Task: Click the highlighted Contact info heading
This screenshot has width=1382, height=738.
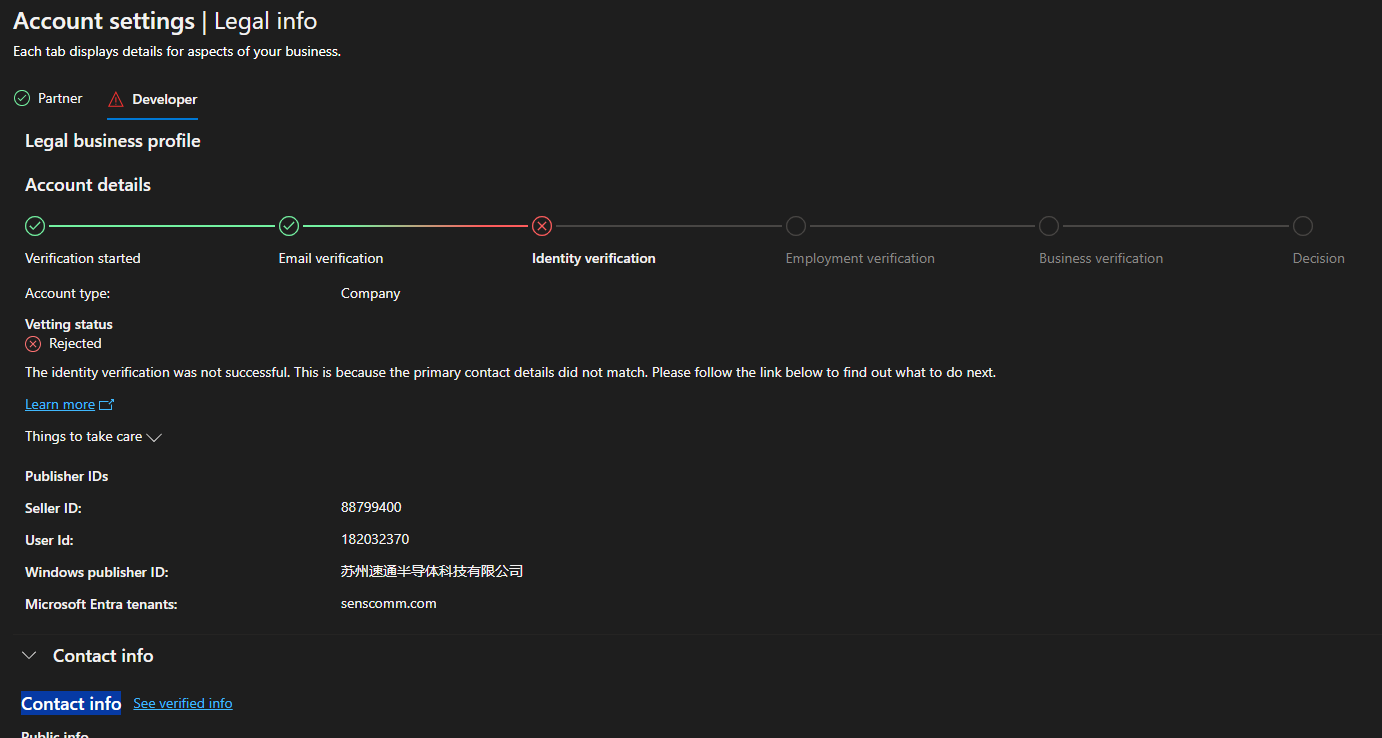Action: click(x=71, y=703)
